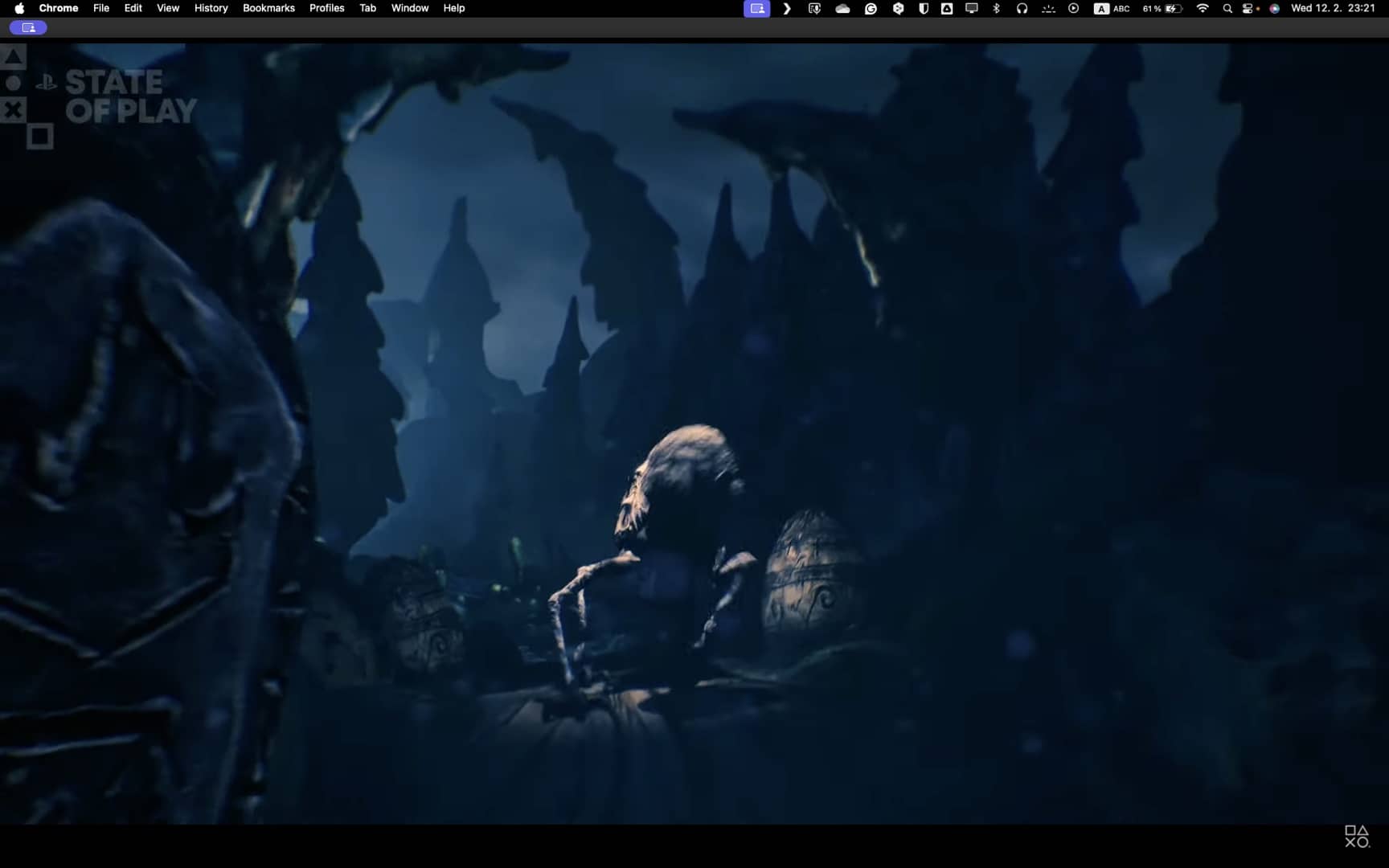Click the right chevron menu bar icon
This screenshot has width=1389, height=868.
click(x=787, y=8)
